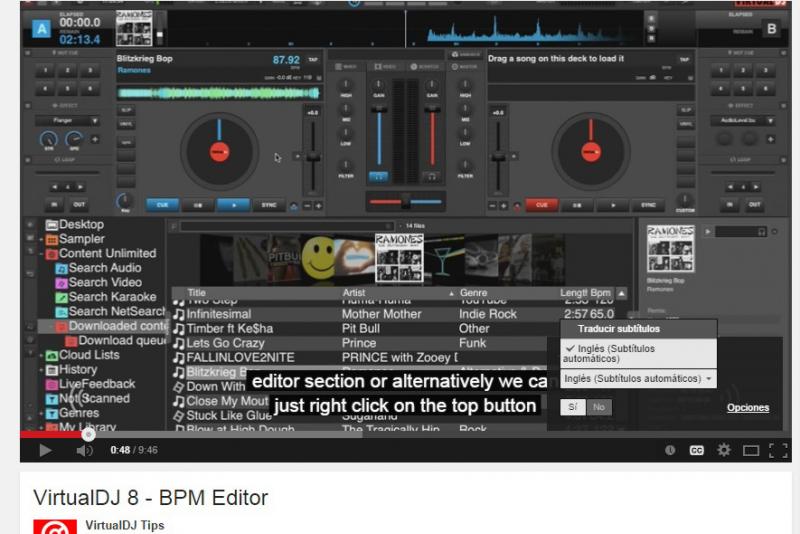
Task: Switch to theater mode view
Action: coord(751,450)
